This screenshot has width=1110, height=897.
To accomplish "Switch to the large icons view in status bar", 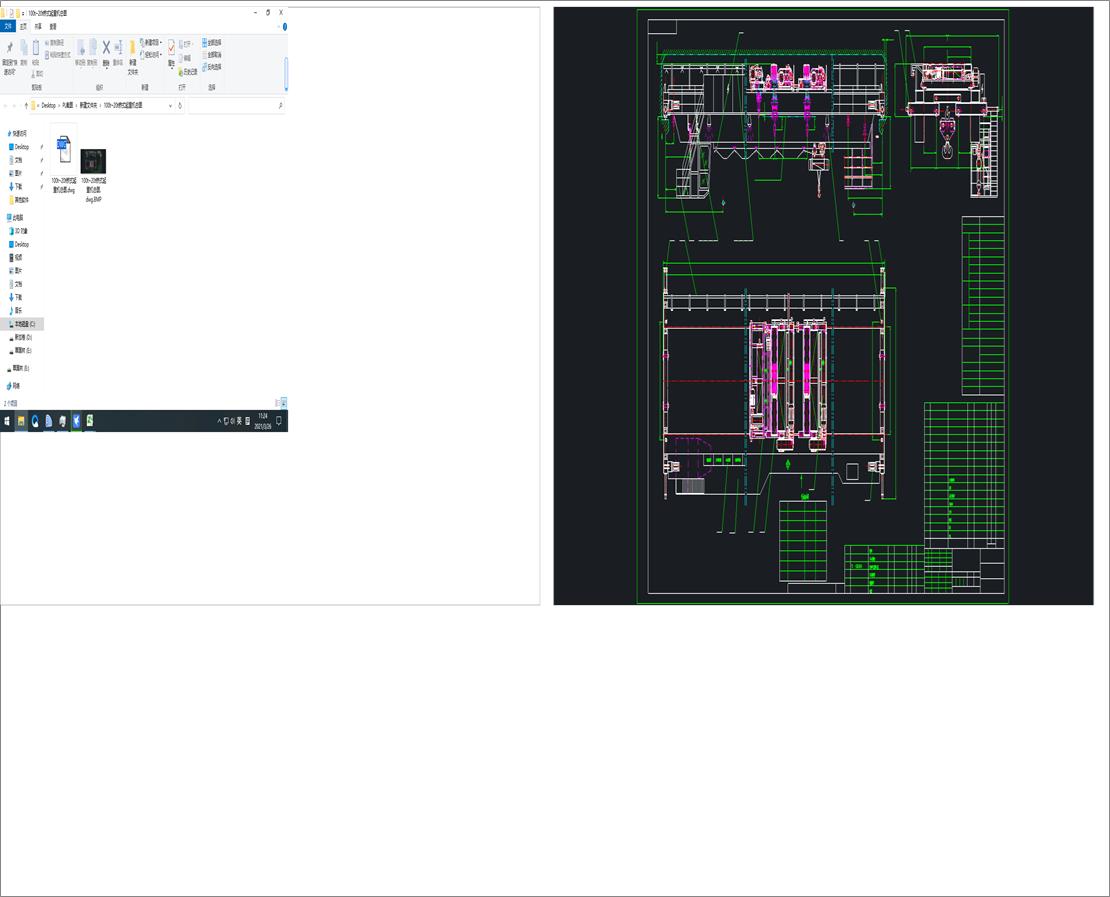I will (284, 403).
